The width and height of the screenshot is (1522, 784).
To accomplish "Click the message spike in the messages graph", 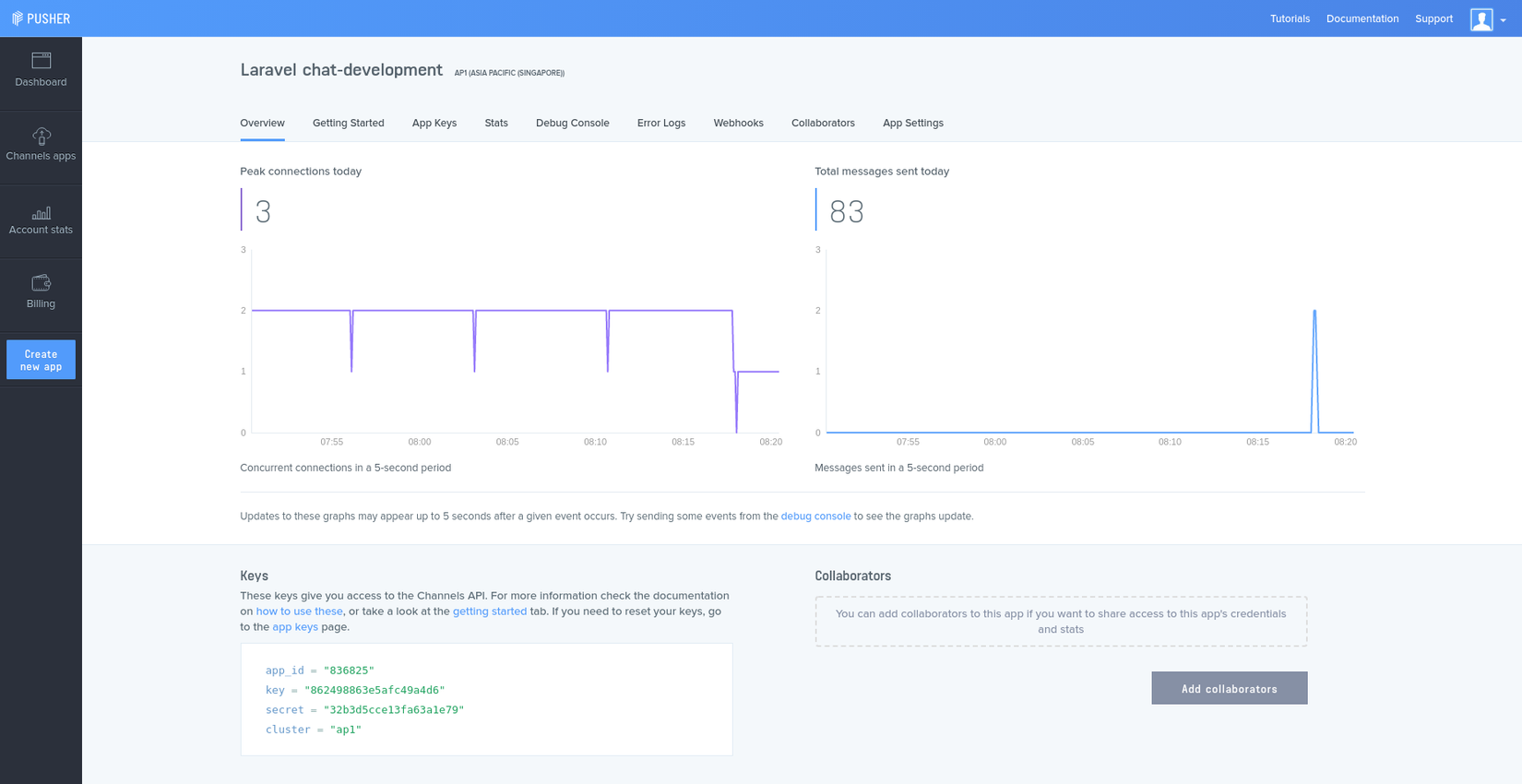I will (1314, 371).
